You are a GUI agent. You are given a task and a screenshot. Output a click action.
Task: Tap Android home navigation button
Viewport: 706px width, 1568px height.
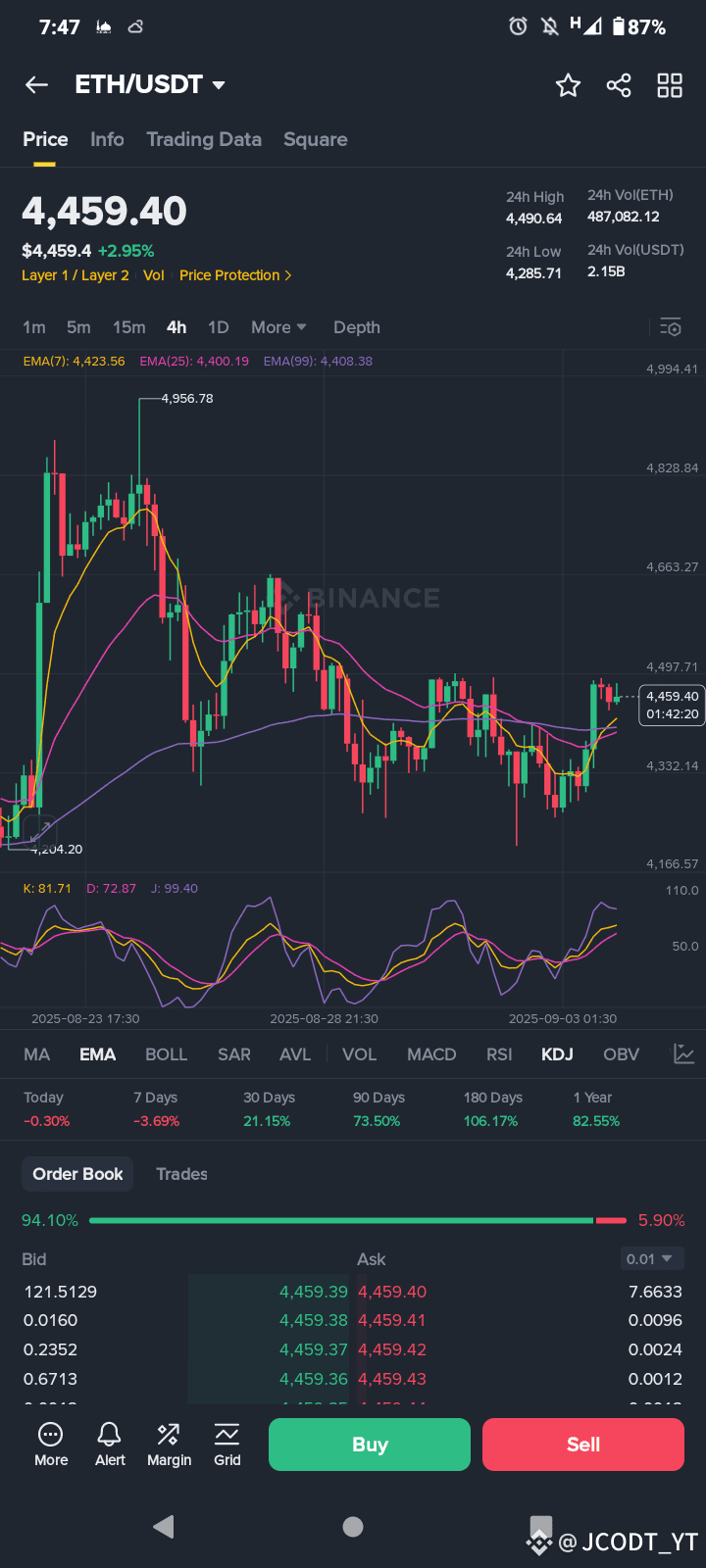click(x=353, y=1526)
